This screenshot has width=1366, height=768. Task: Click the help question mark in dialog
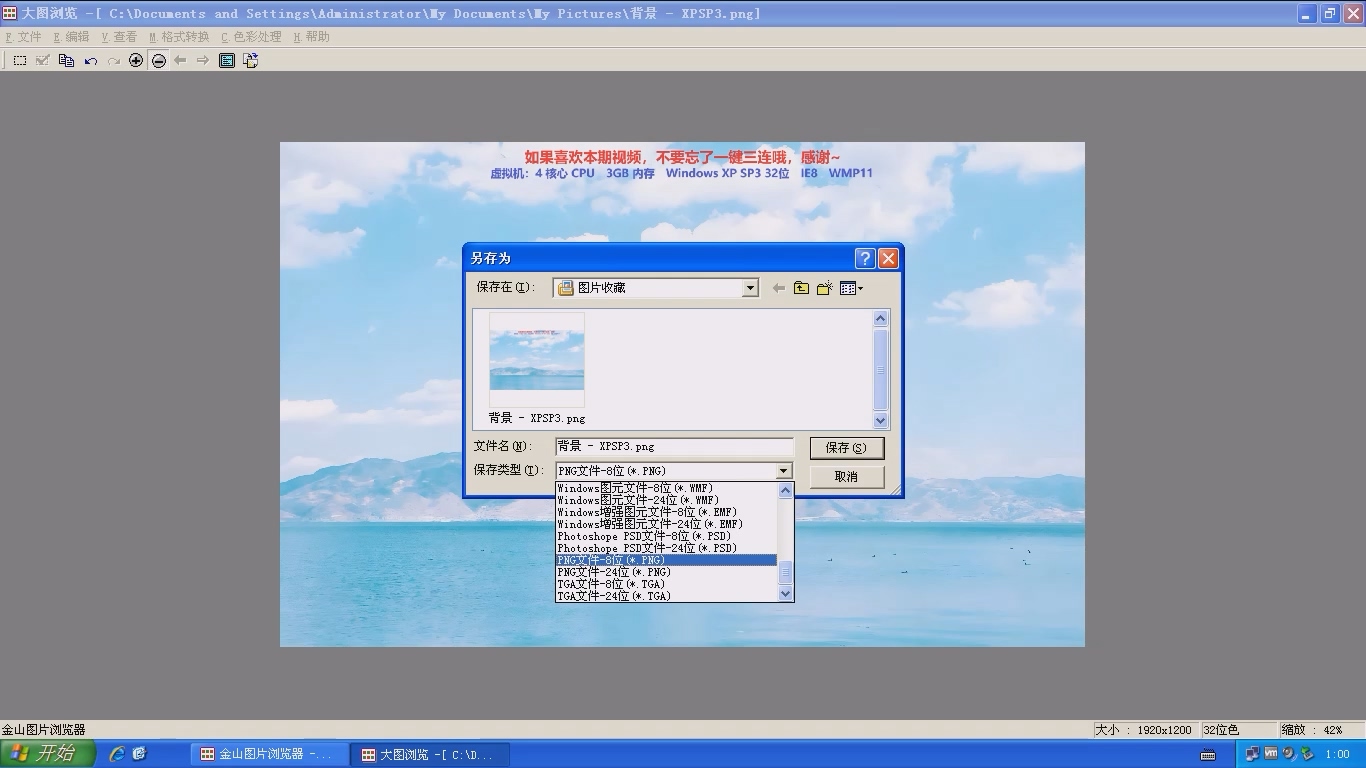pos(866,258)
